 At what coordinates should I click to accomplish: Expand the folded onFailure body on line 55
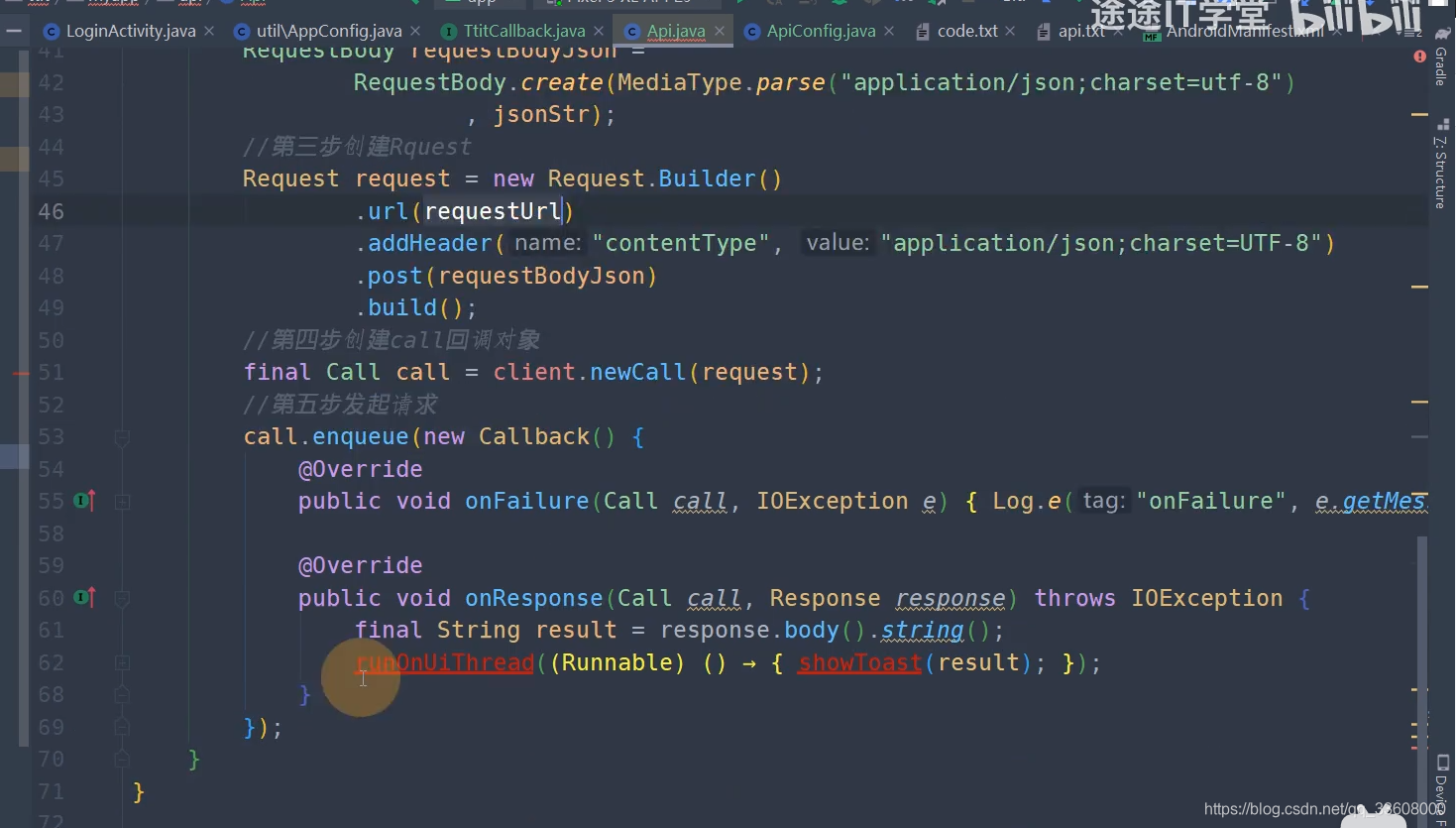[122, 502]
